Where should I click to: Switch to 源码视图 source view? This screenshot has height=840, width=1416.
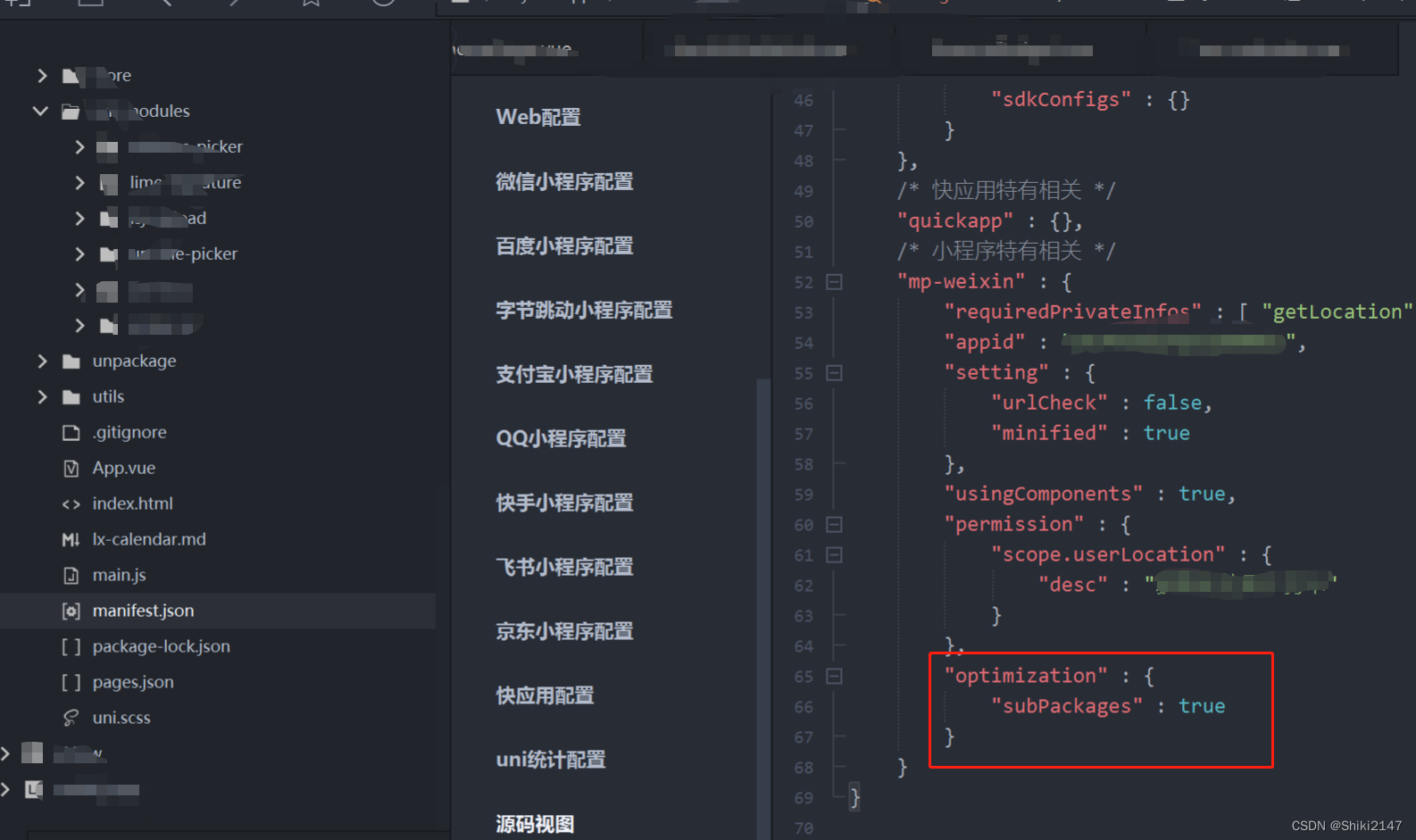[535, 824]
